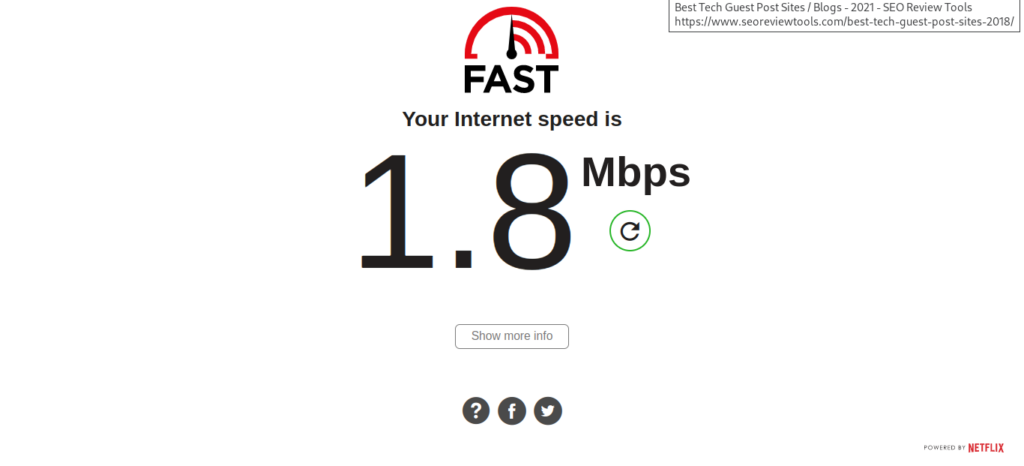Click the red speedometer gauge logo
Image resolution: width=1024 pixels, height=466 pixels.
511,33
